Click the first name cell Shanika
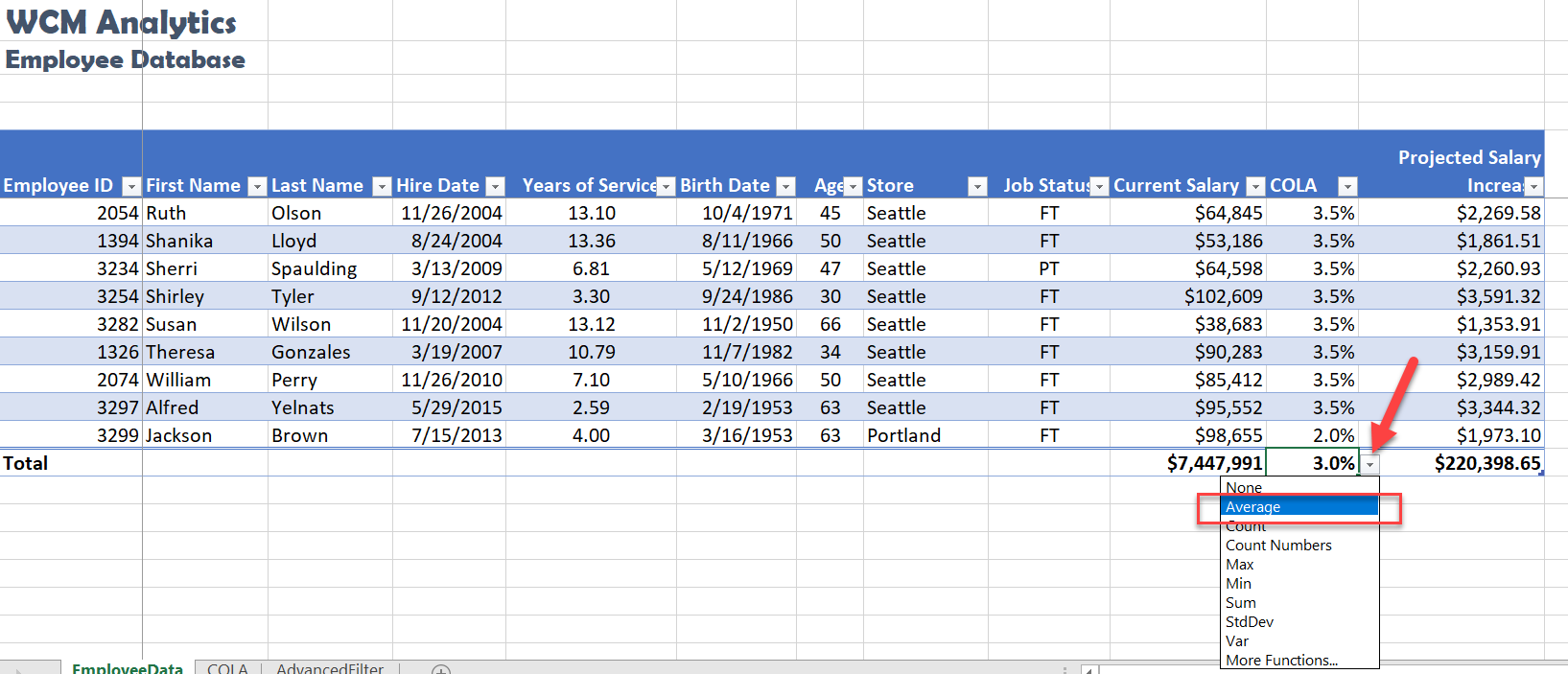 [204, 241]
